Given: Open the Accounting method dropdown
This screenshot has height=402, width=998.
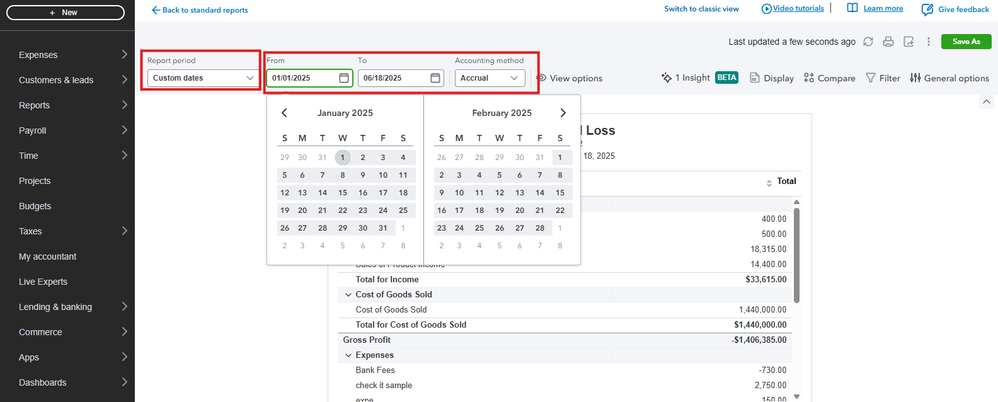Looking at the screenshot, I should [x=489, y=78].
